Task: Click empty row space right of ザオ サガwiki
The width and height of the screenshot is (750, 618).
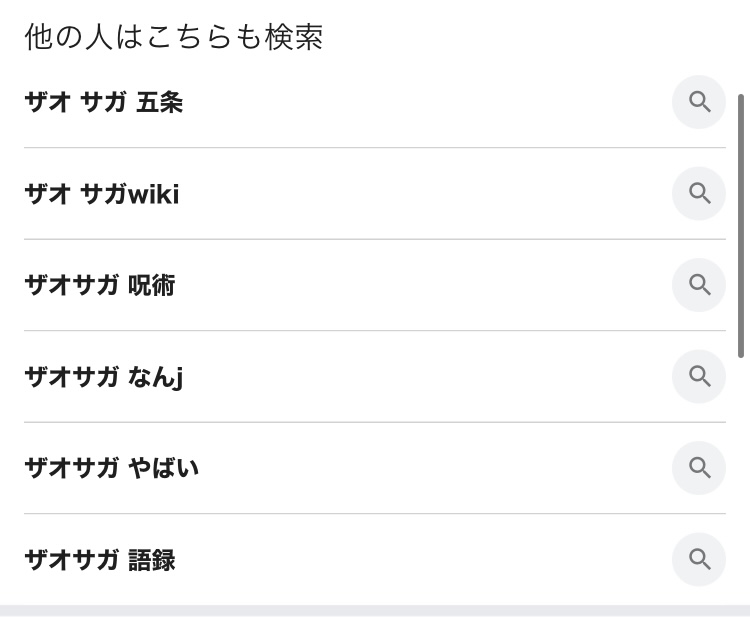Action: (x=420, y=194)
